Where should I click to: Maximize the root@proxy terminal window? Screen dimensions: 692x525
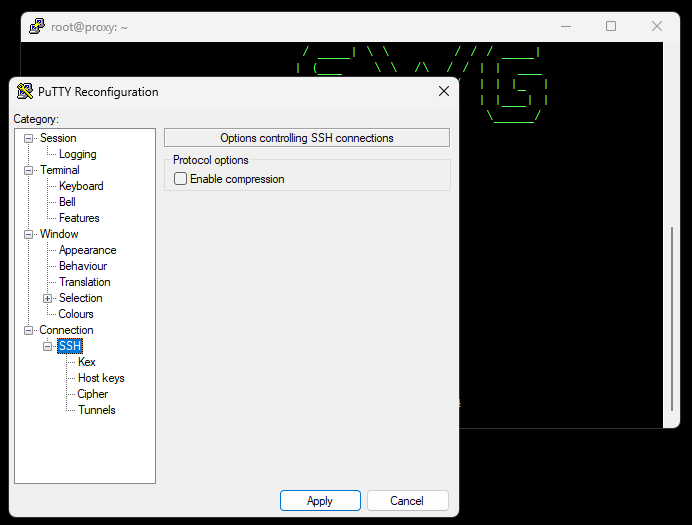[611, 26]
